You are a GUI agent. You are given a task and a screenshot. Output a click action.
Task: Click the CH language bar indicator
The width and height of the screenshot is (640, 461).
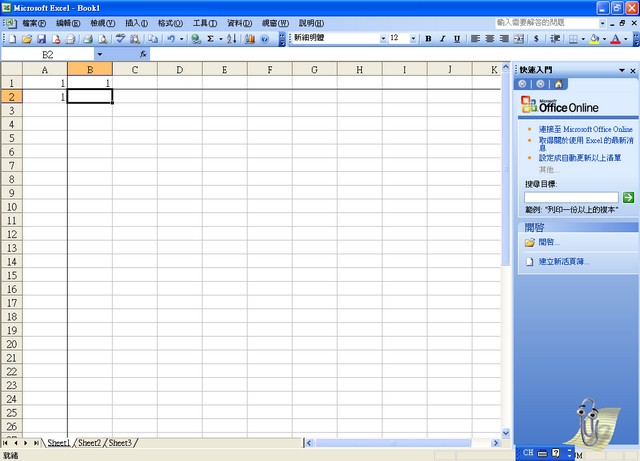528,452
